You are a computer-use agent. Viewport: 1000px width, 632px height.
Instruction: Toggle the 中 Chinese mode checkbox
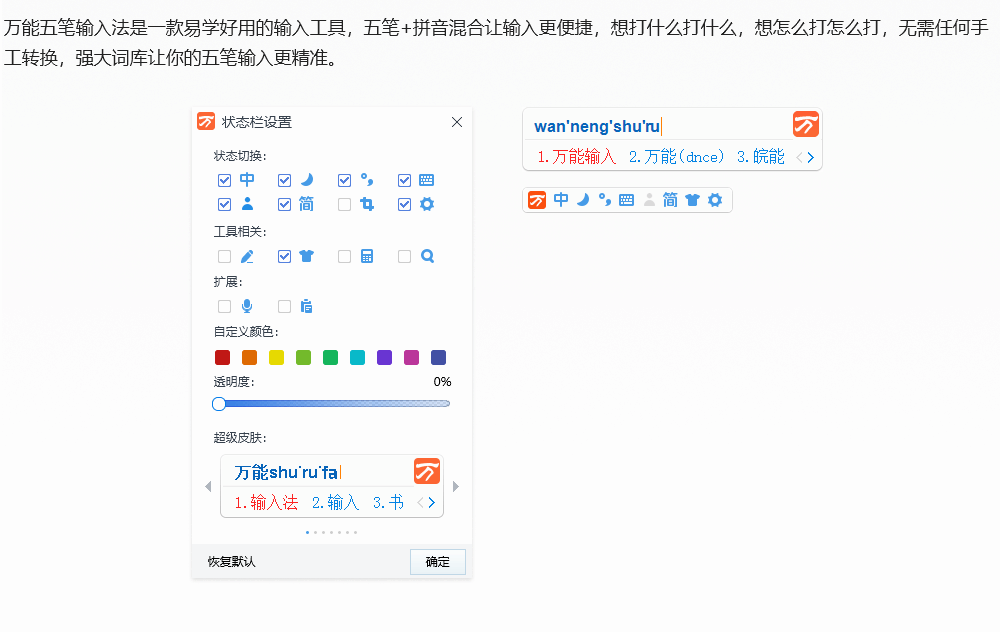click(x=224, y=180)
